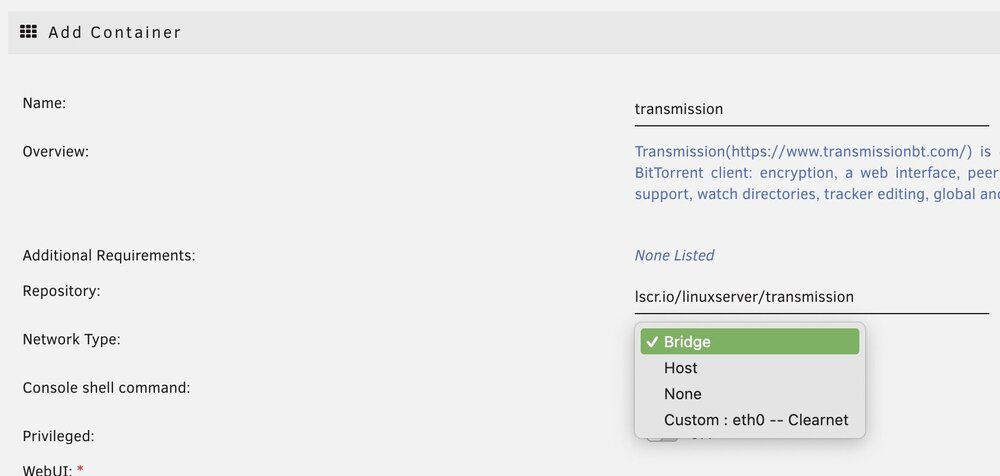Image resolution: width=1000 pixels, height=476 pixels.
Task: Pick the None network option
Action: pos(749,394)
